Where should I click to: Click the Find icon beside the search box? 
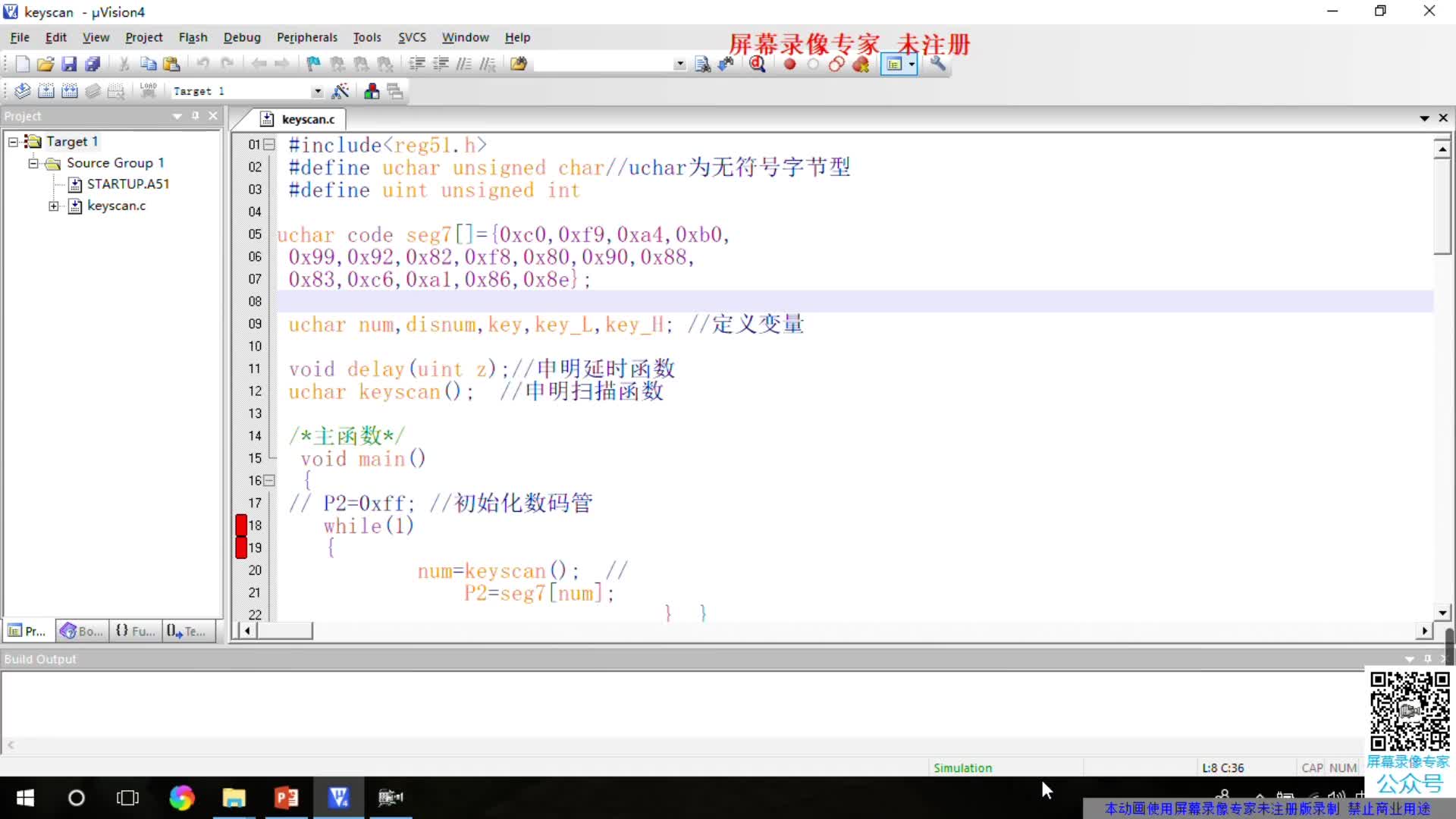click(x=702, y=64)
